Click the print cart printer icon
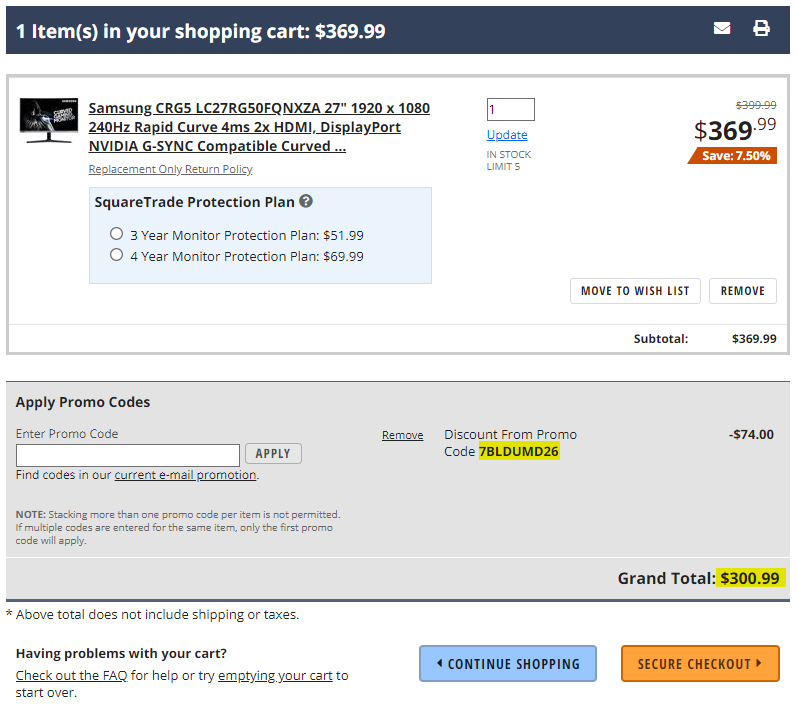The height and width of the screenshot is (716, 797). 761,28
